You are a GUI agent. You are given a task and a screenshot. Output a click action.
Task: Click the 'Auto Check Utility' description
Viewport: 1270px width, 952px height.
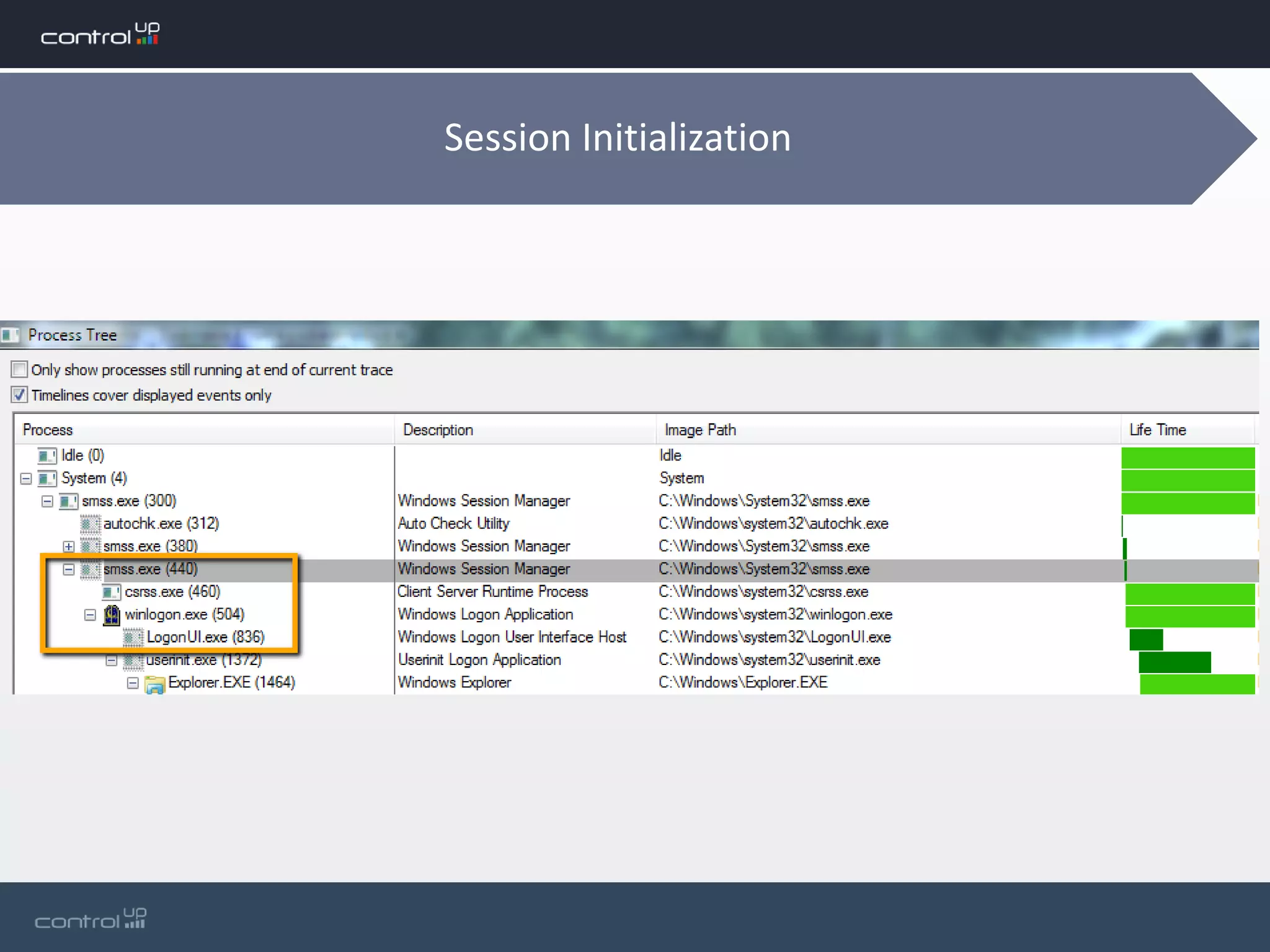click(453, 524)
